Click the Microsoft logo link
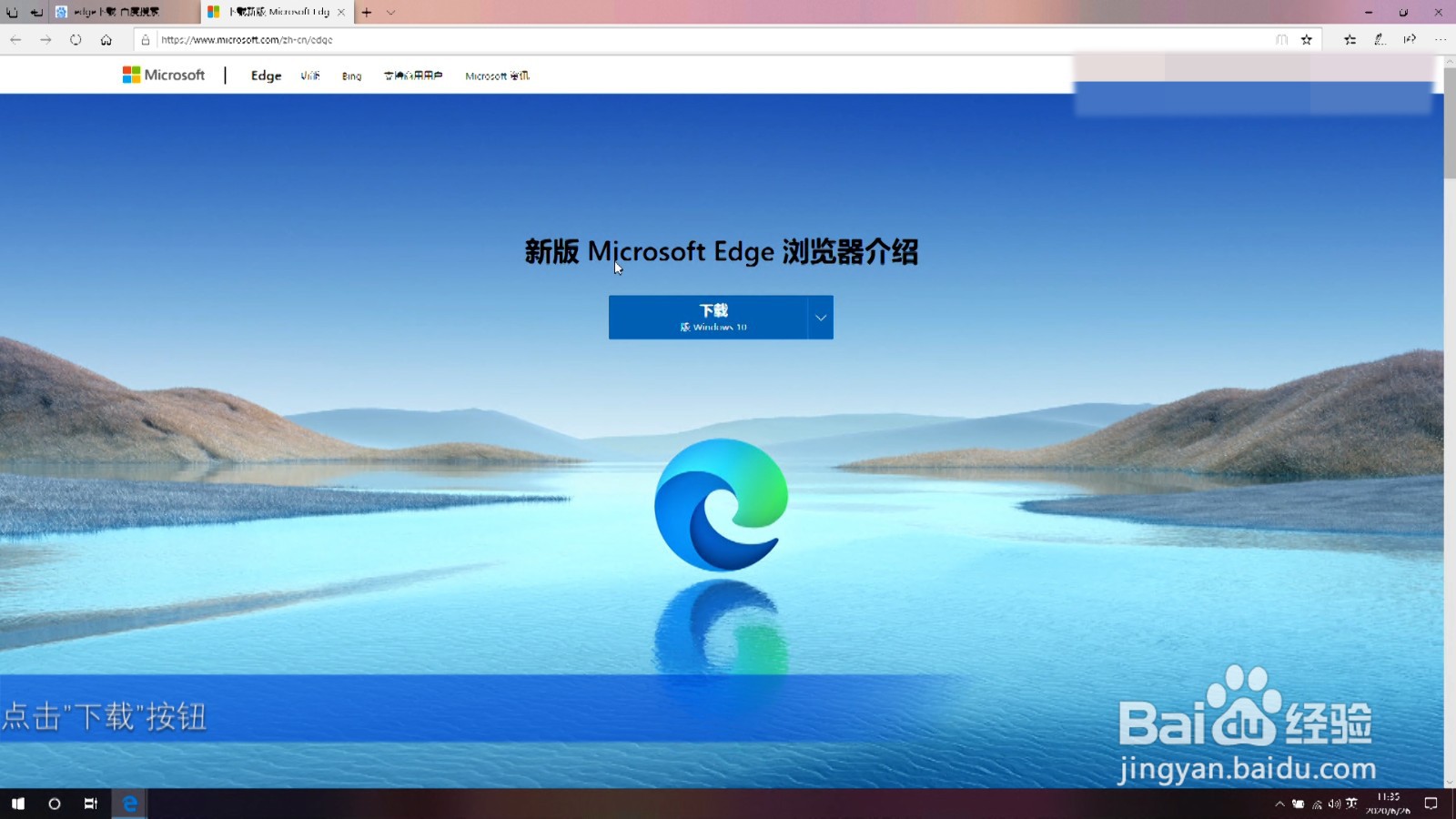 point(164,76)
